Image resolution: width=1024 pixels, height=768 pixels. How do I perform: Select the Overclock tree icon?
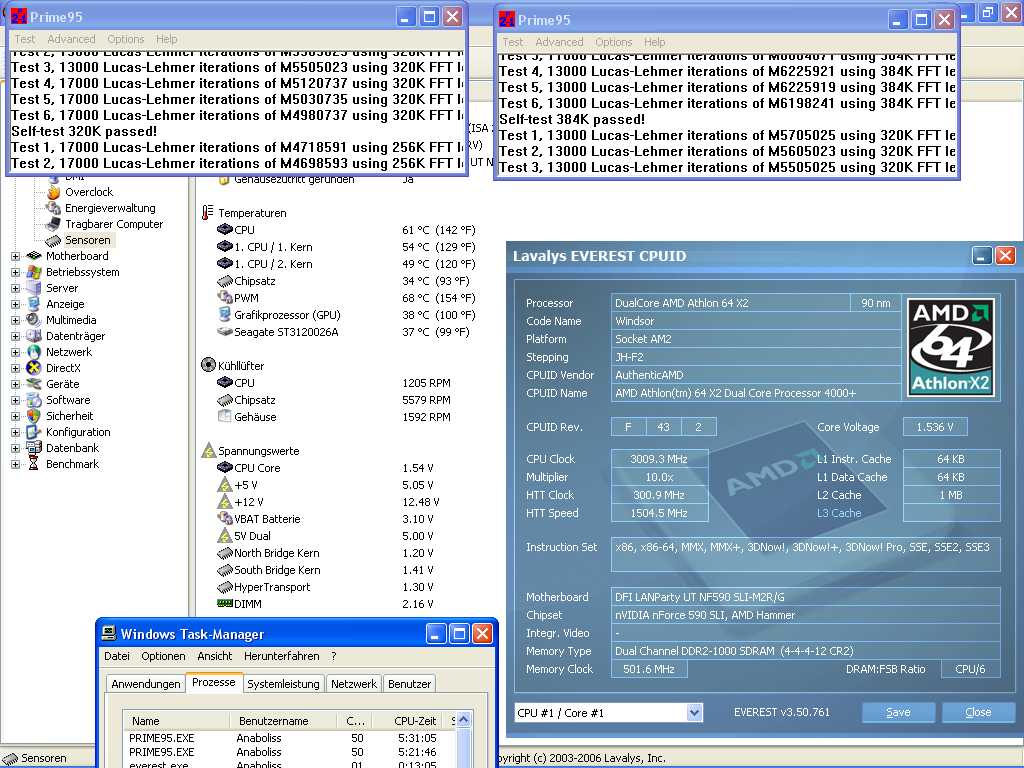pos(54,192)
